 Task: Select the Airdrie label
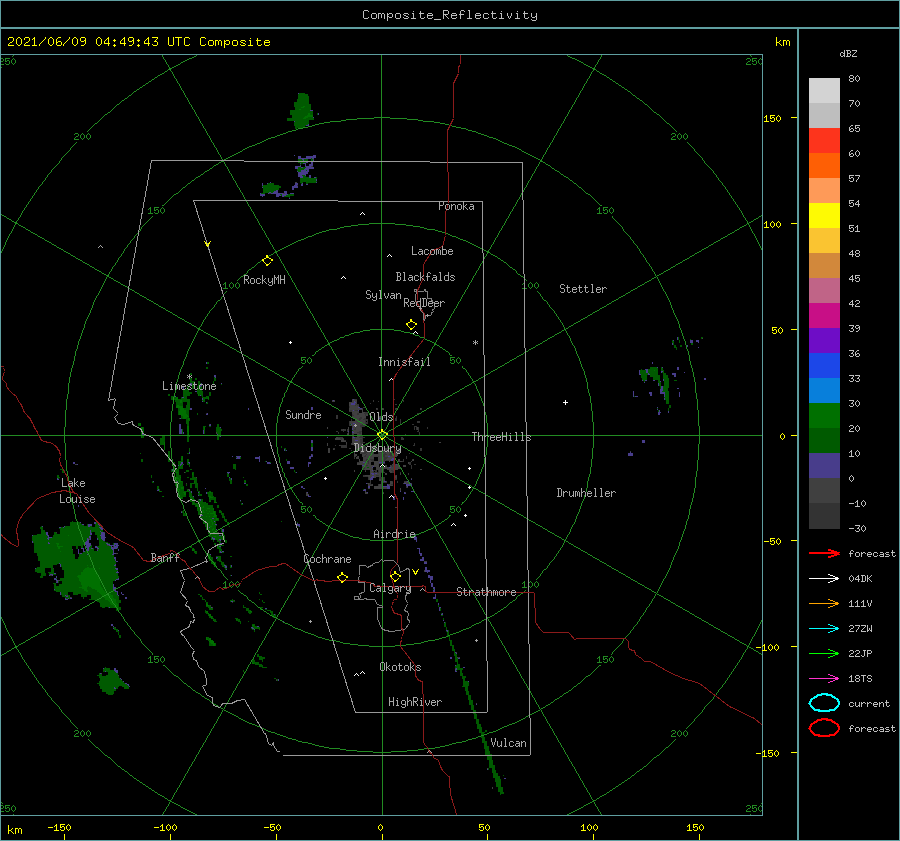click(394, 534)
